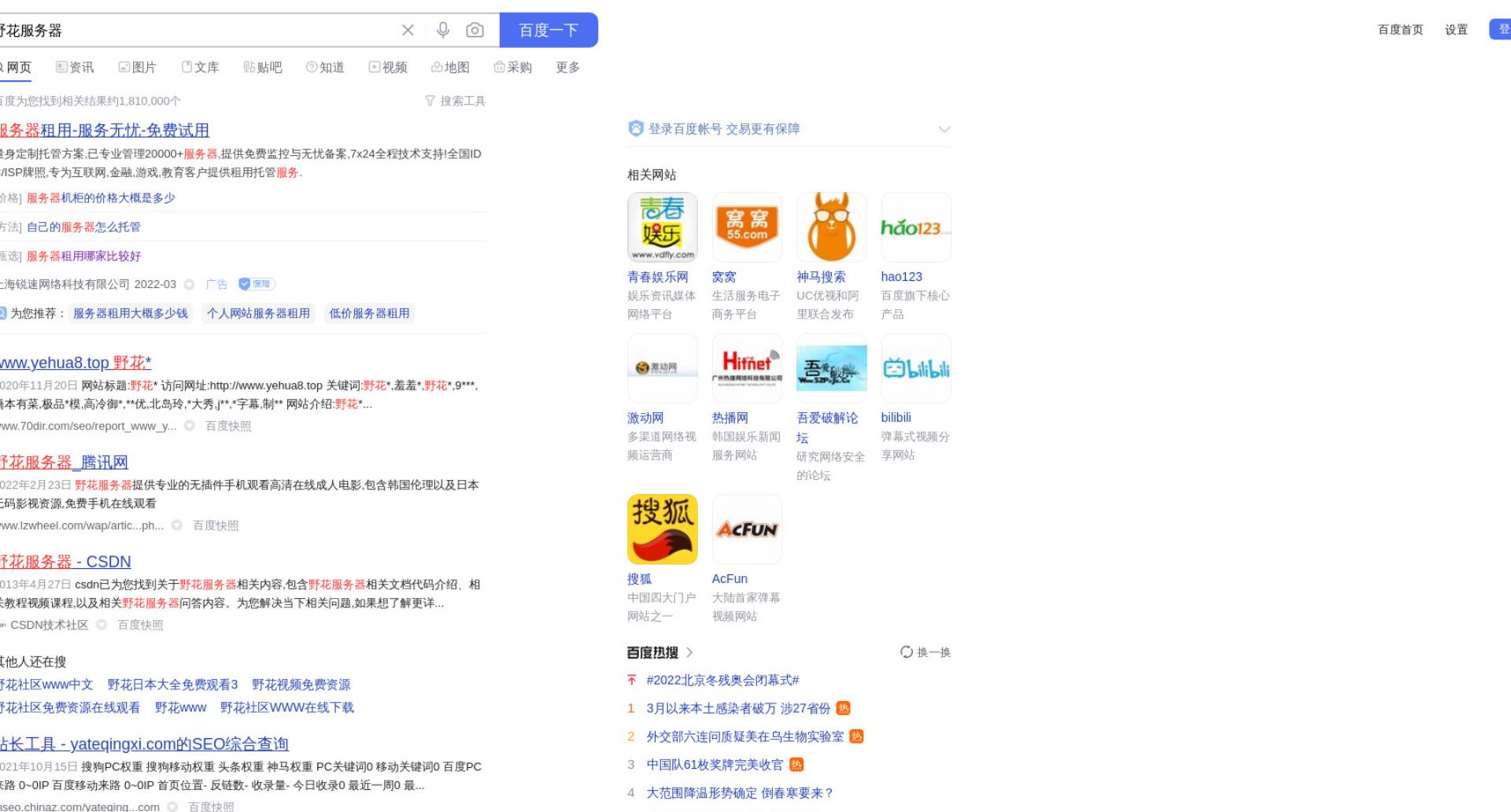Viewport: 1511px width, 812px height.
Task: Open 服务器租用-服务无忧-免费试用 result
Action: click(x=104, y=131)
